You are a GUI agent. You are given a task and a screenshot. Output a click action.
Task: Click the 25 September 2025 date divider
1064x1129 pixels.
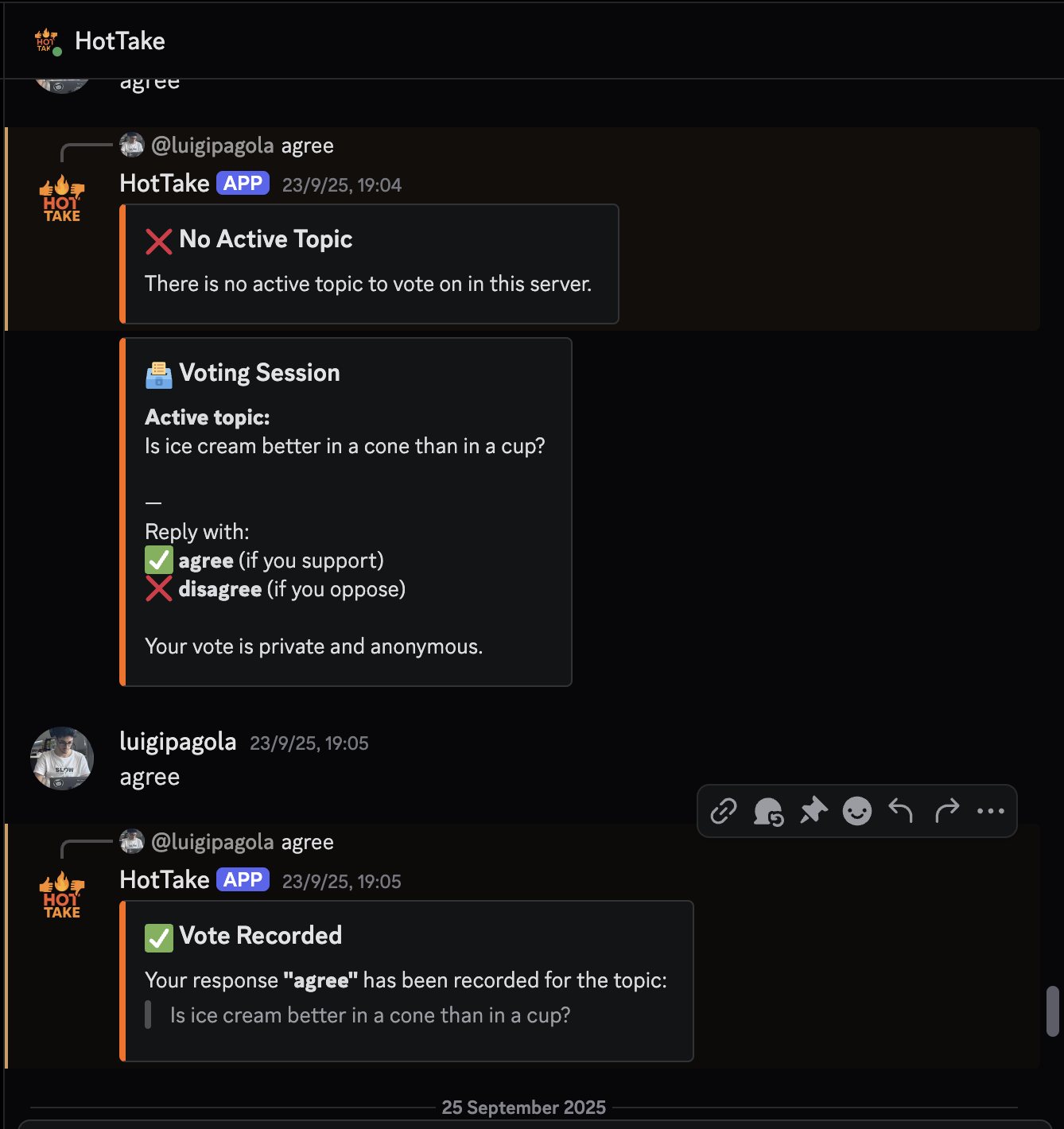(x=524, y=1107)
